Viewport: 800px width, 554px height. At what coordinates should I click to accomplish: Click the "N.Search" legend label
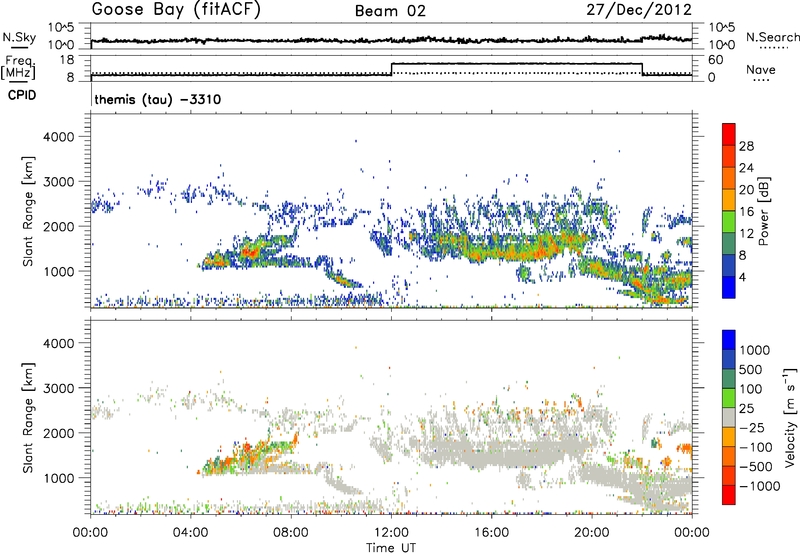click(772, 37)
